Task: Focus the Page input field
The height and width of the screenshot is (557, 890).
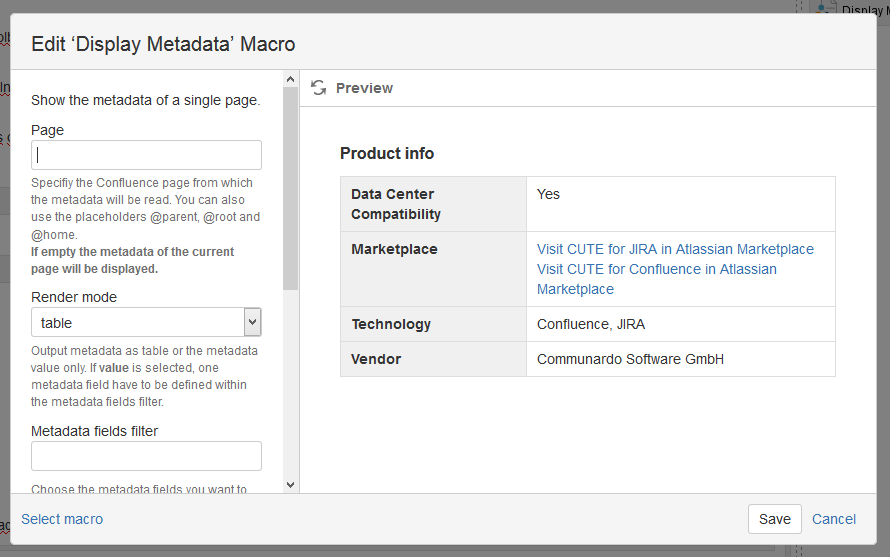Action: (146, 155)
